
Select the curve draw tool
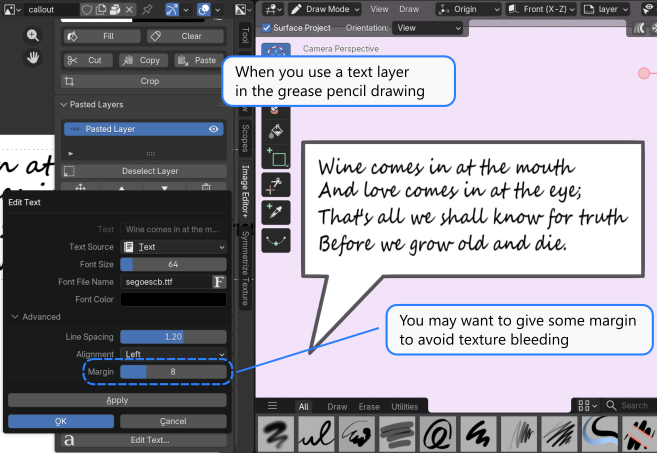pos(276,240)
